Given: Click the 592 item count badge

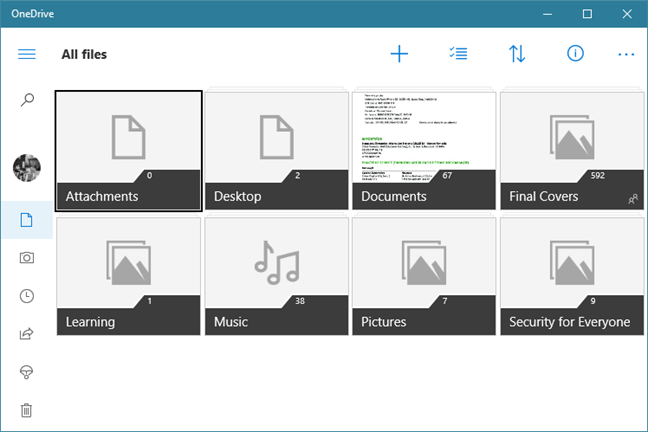Looking at the screenshot, I should click(x=598, y=175).
